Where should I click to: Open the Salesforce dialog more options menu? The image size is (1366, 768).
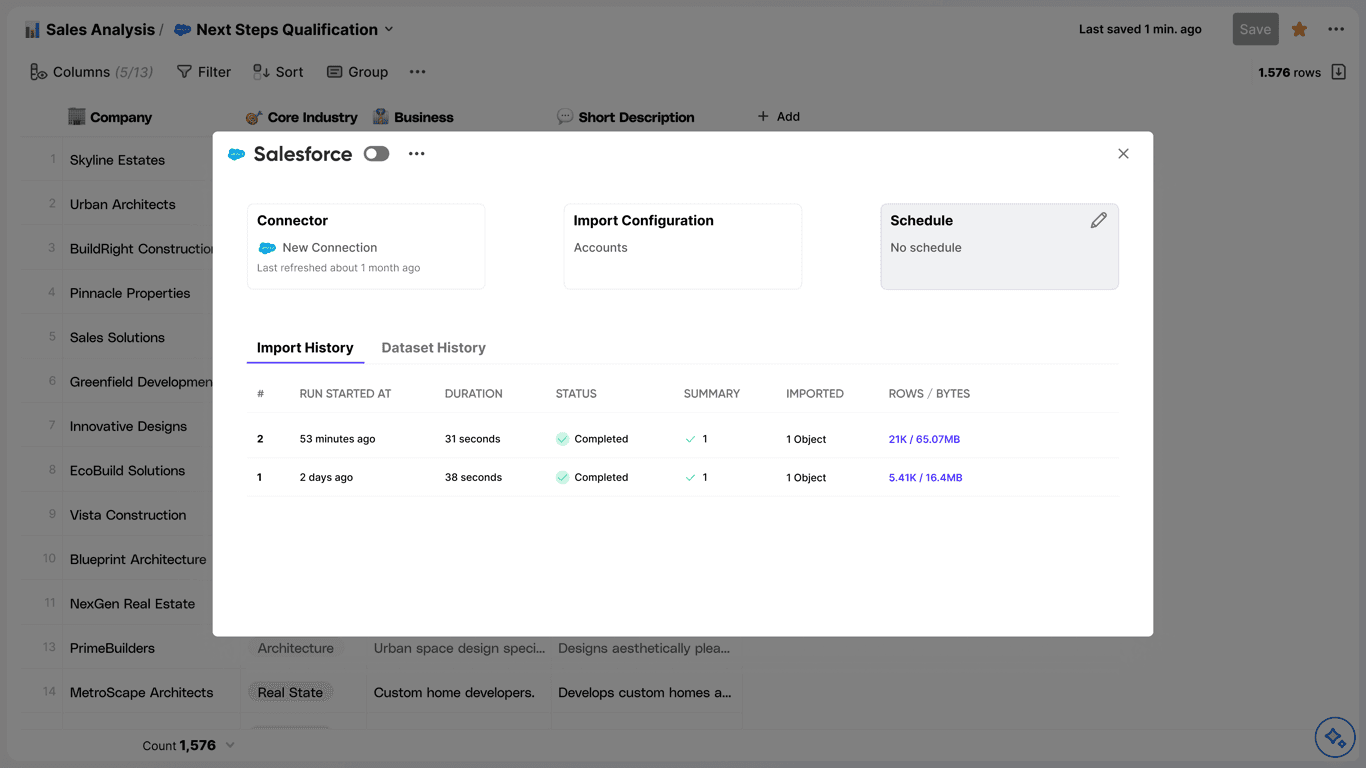(417, 154)
